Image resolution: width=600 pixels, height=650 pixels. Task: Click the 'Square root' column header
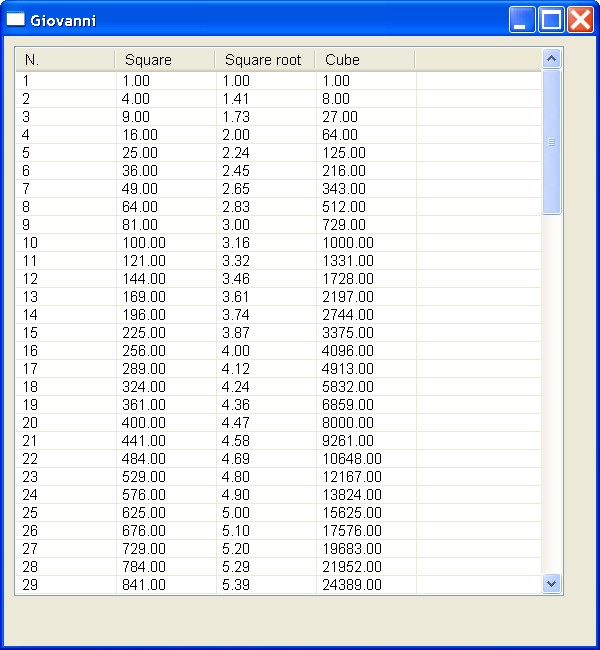click(x=265, y=60)
